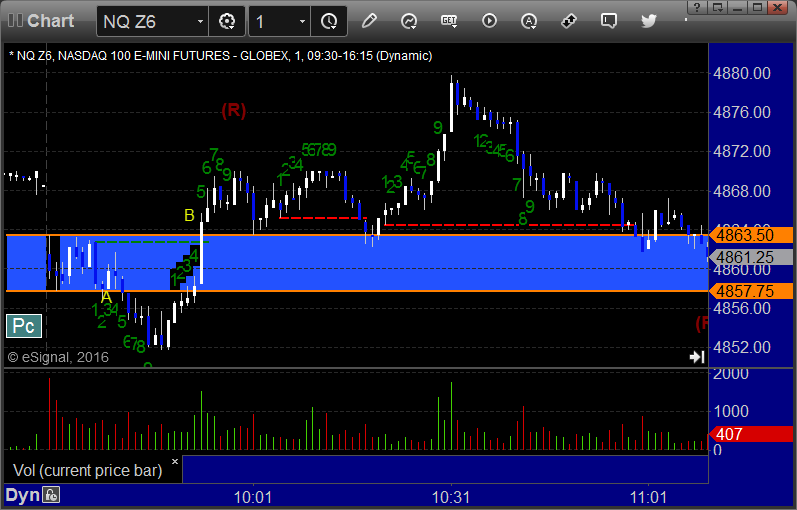Image resolution: width=797 pixels, height=510 pixels.
Task: Select the pencil drawing tools icon
Action: (x=369, y=21)
